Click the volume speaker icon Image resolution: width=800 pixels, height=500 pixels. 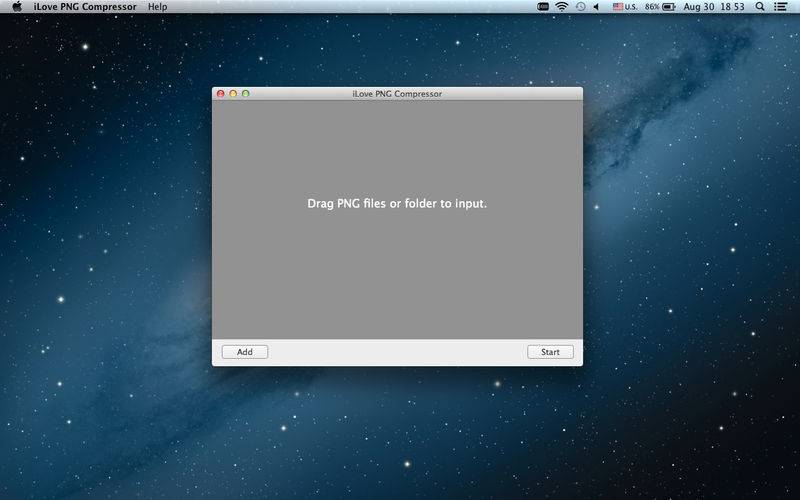[x=596, y=7]
